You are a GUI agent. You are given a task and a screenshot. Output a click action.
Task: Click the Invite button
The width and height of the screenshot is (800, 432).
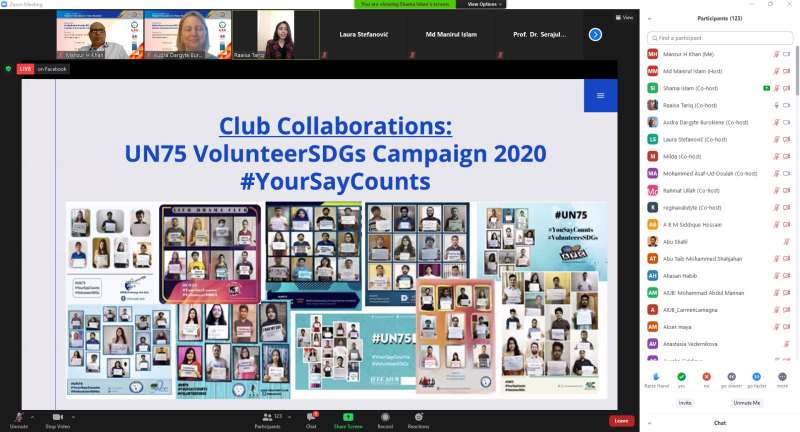pyautogui.click(x=685, y=402)
